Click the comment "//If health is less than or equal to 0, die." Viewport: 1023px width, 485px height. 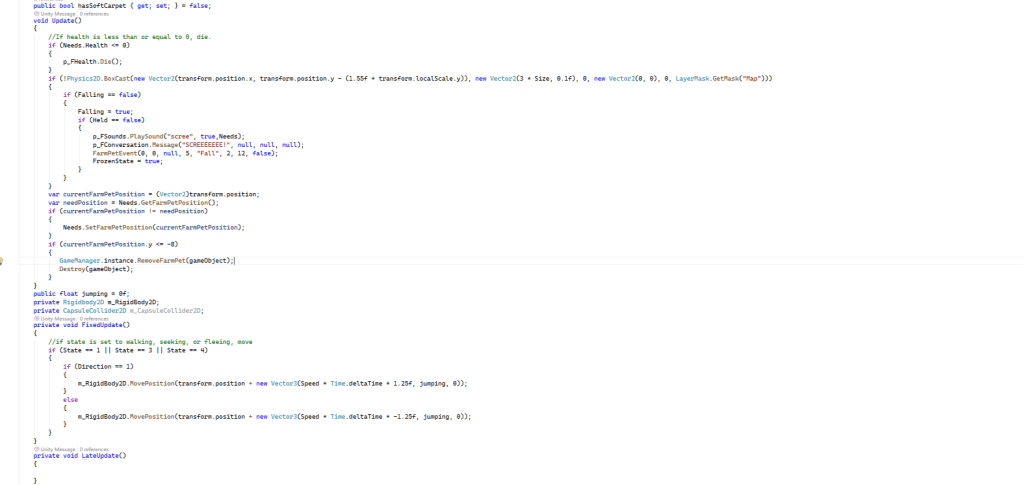click(x=129, y=37)
